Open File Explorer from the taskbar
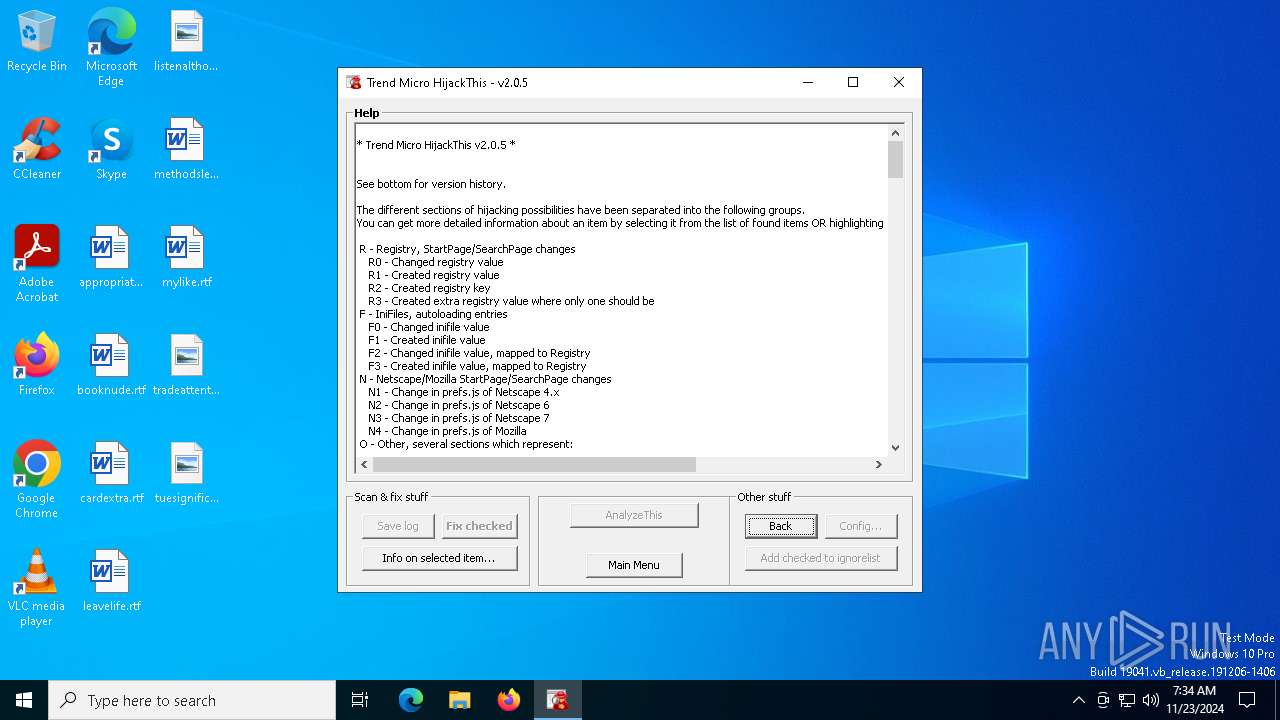1280x720 pixels. click(460, 700)
